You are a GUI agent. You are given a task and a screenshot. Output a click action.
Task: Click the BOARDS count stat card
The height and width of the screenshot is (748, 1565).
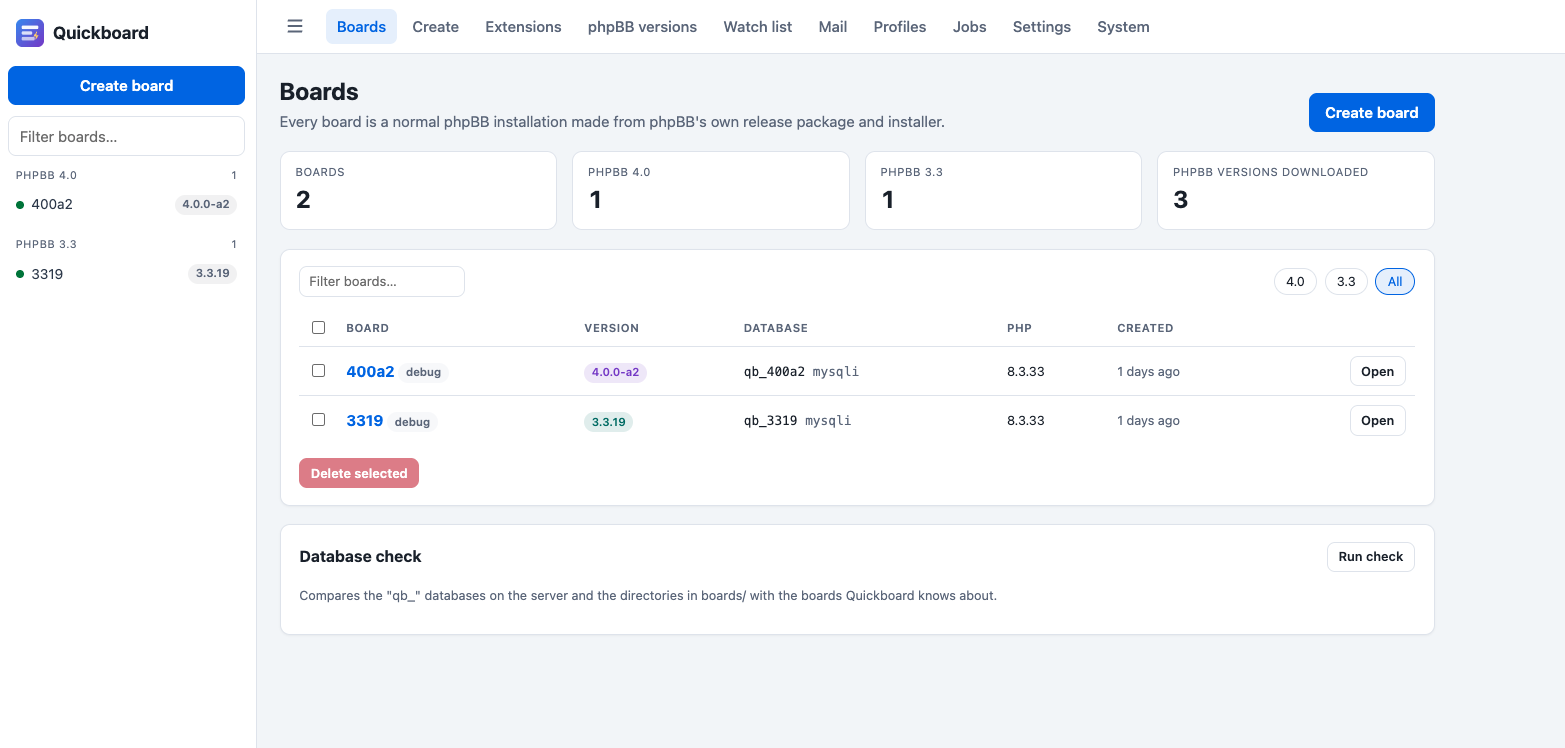click(418, 190)
